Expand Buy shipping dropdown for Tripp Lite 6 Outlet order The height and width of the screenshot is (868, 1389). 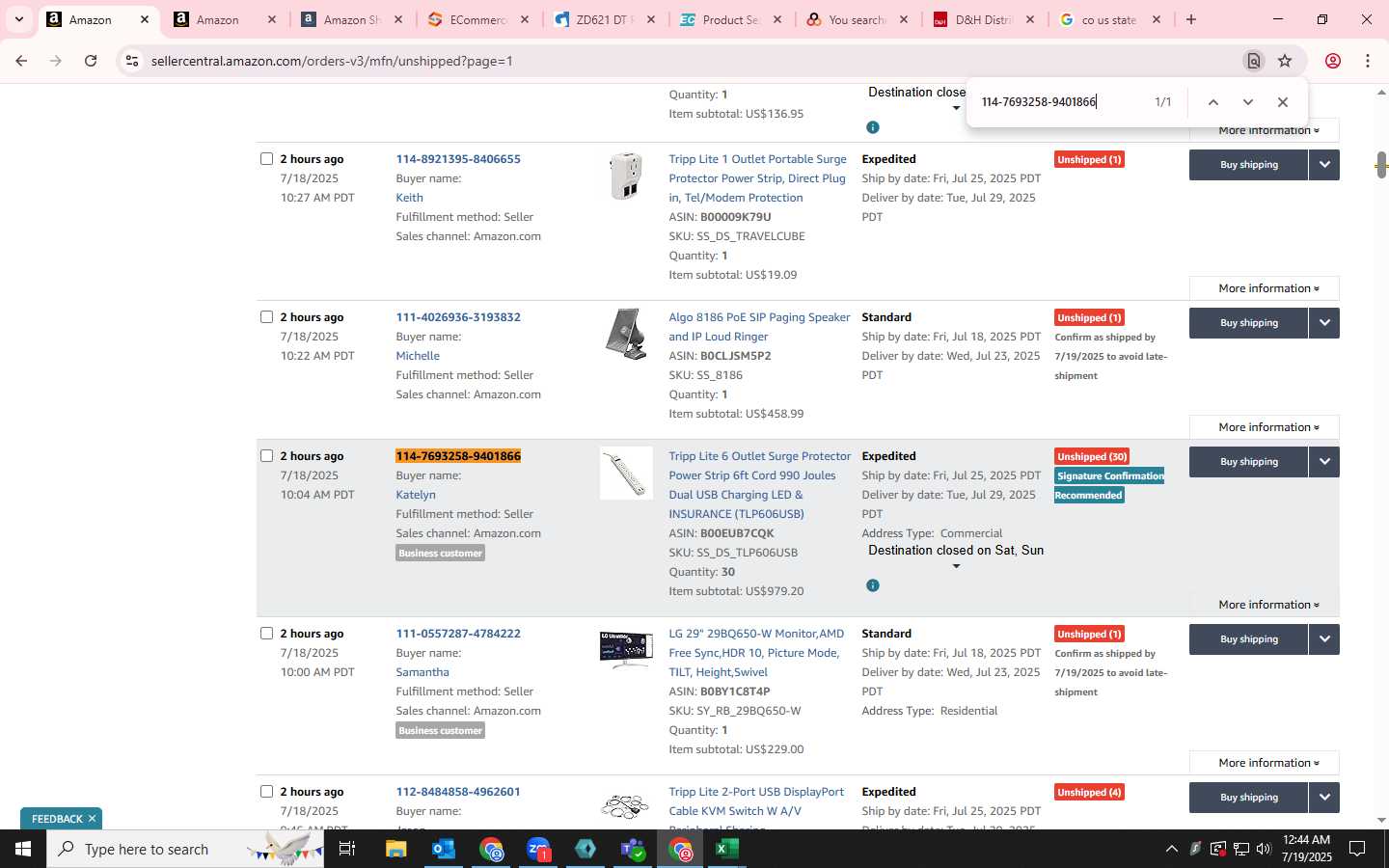point(1324,462)
